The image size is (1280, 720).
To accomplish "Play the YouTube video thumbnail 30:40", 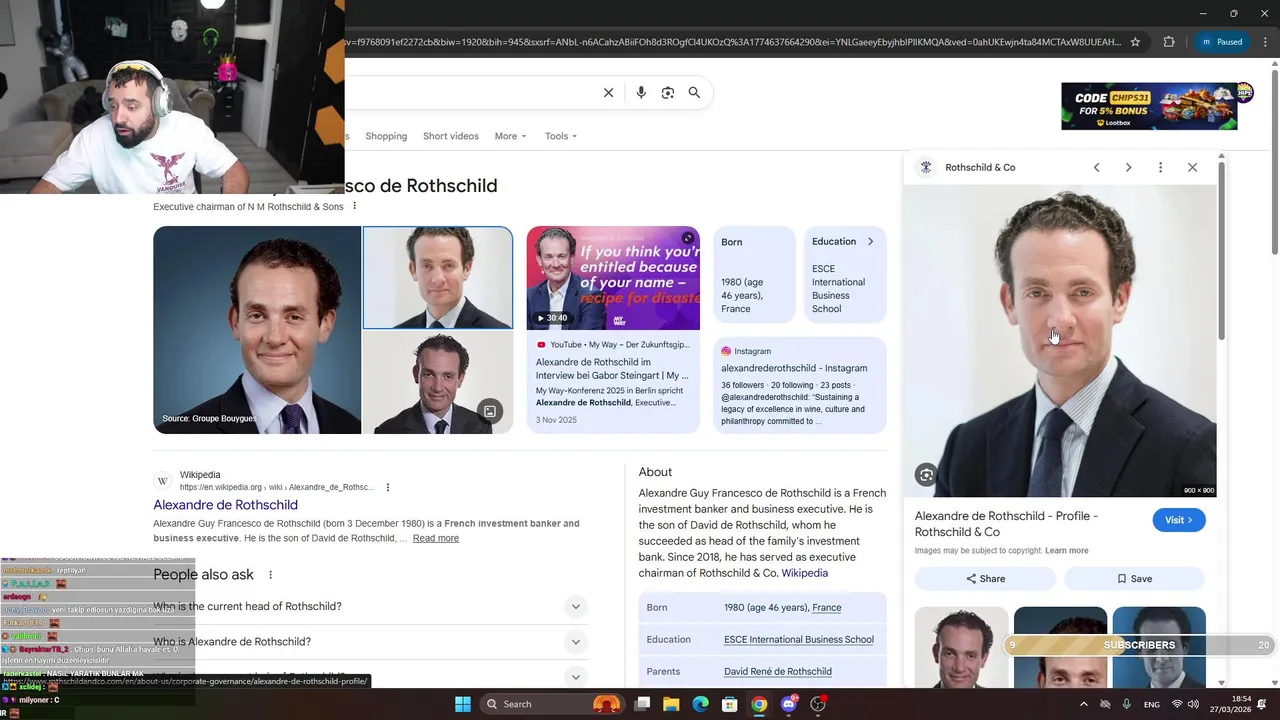I will pos(613,278).
